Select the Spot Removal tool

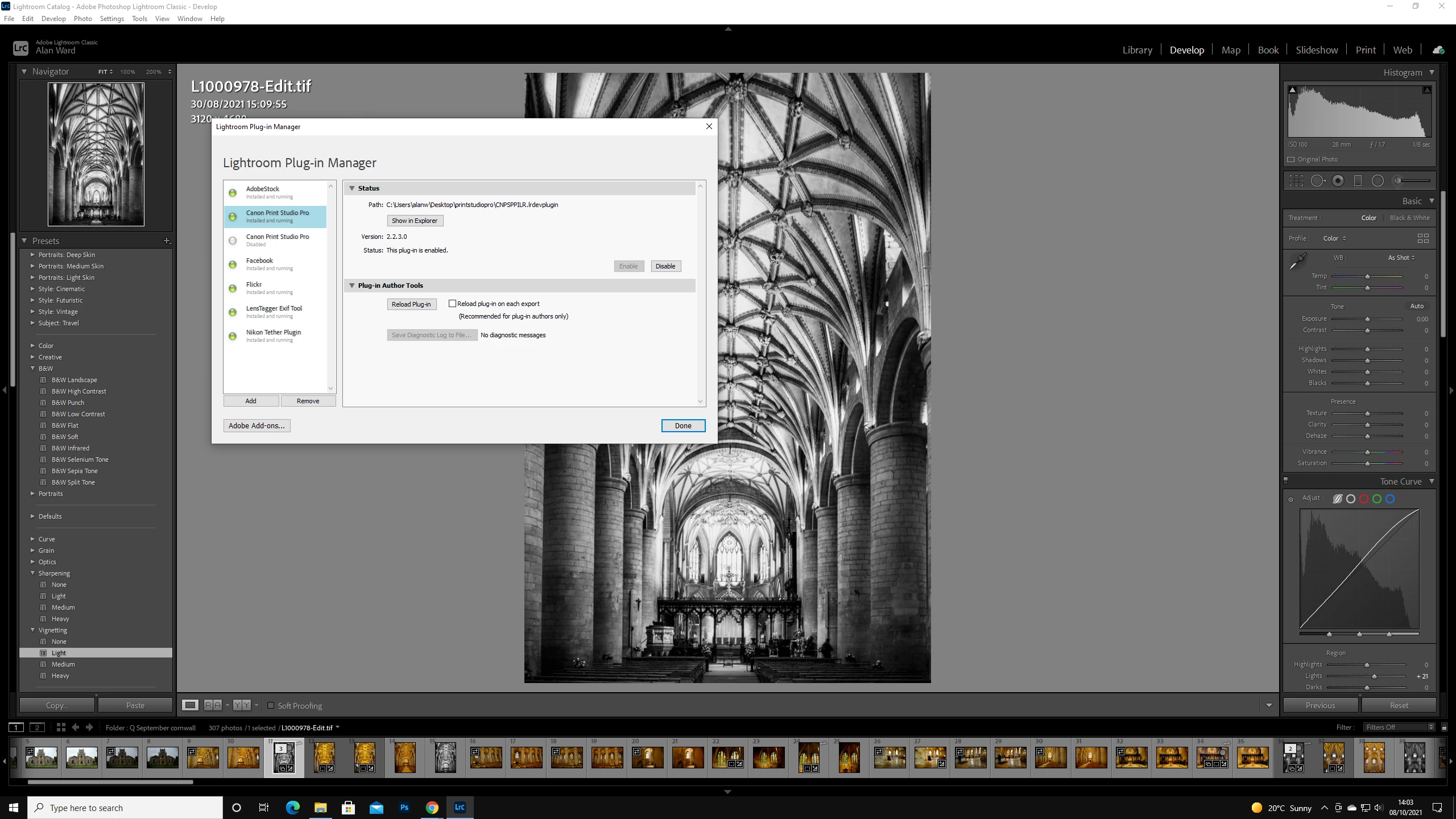pos(1317,181)
